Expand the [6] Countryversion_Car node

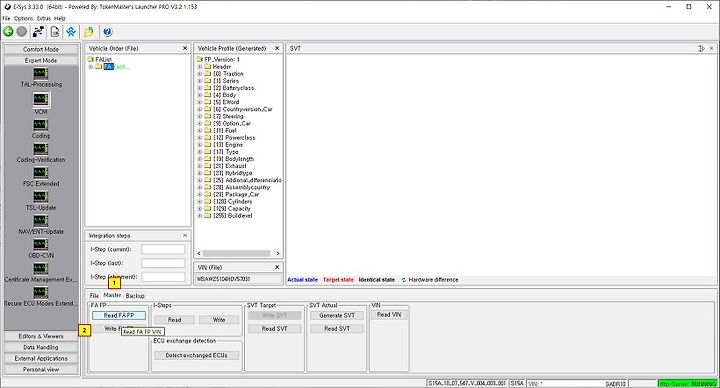click(x=200, y=109)
